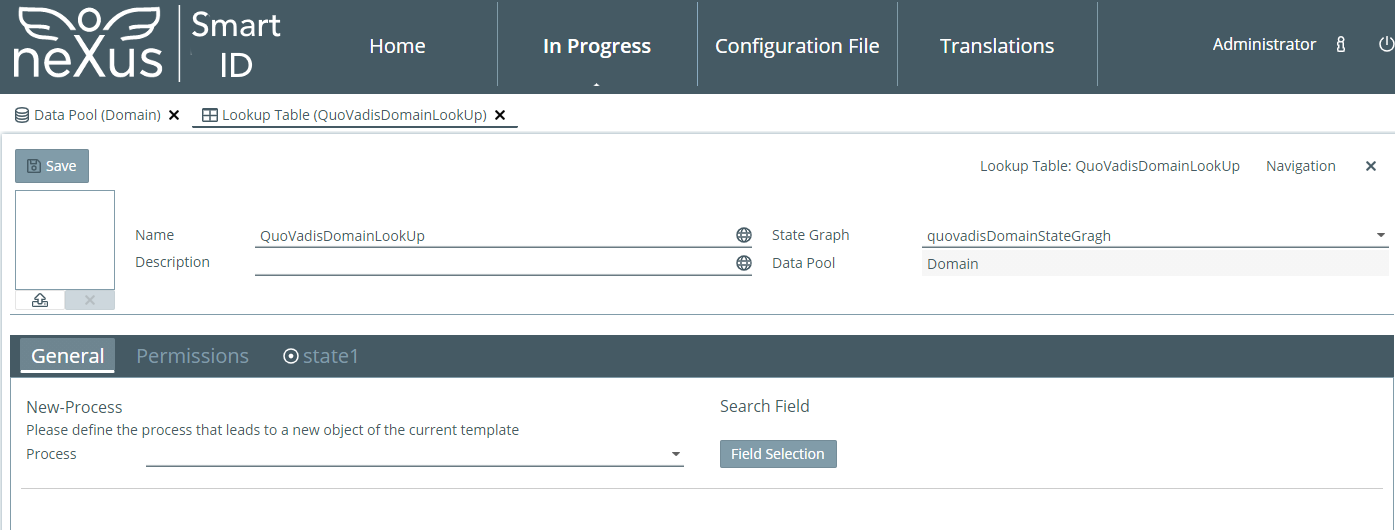The height and width of the screenshot is (530, 1395).
Task: Click the globe icon next to Name field
Action: [x=743, y=236]
